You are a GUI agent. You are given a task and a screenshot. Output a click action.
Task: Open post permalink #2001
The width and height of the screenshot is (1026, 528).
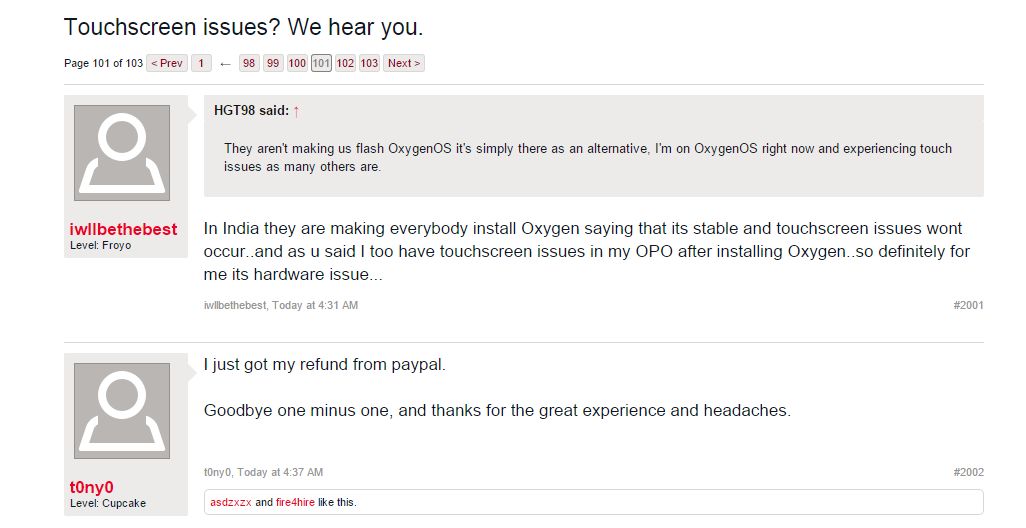(968, 305)
